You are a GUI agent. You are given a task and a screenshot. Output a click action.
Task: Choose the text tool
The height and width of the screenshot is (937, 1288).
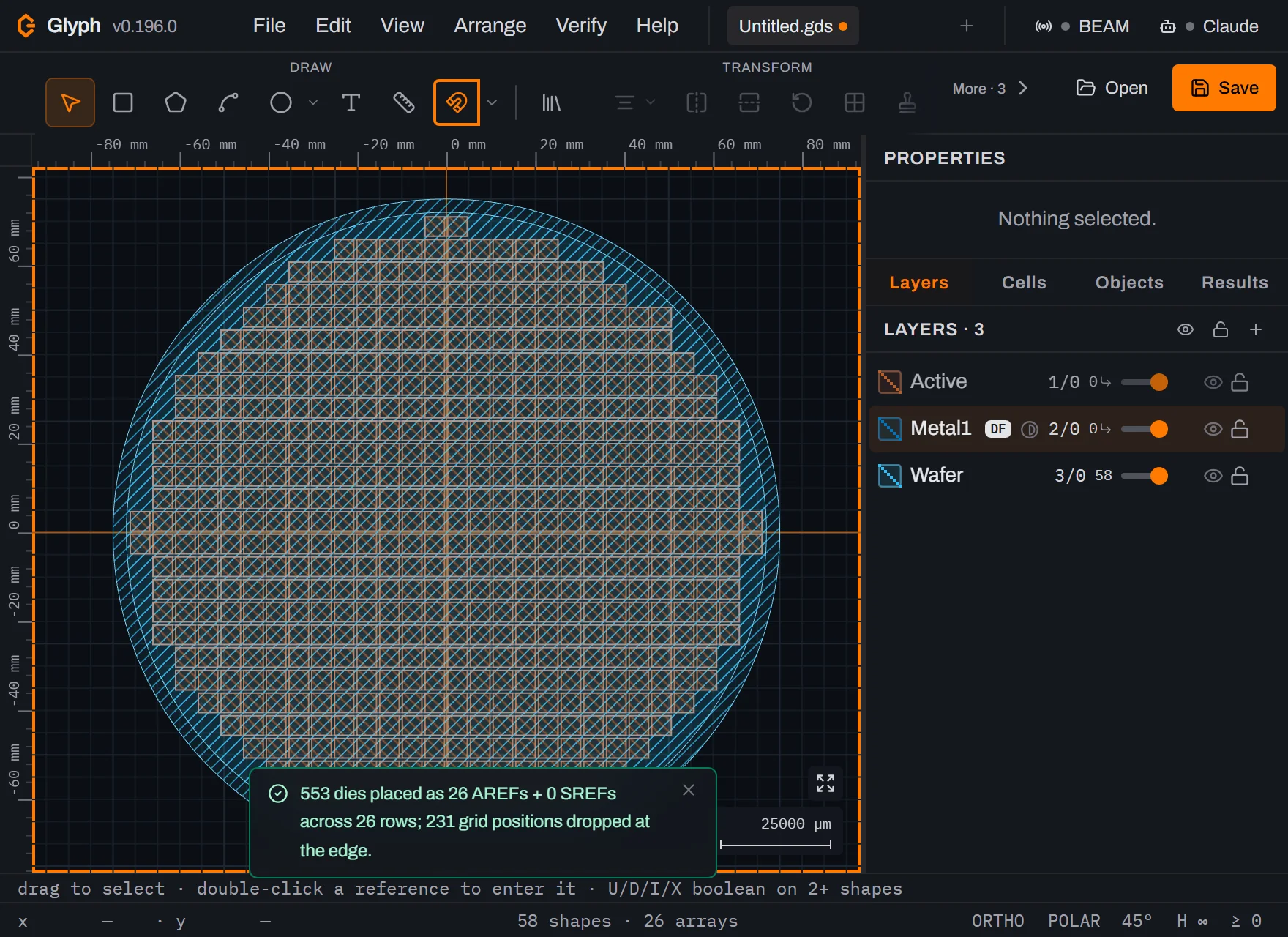click(x=351, y=102)
